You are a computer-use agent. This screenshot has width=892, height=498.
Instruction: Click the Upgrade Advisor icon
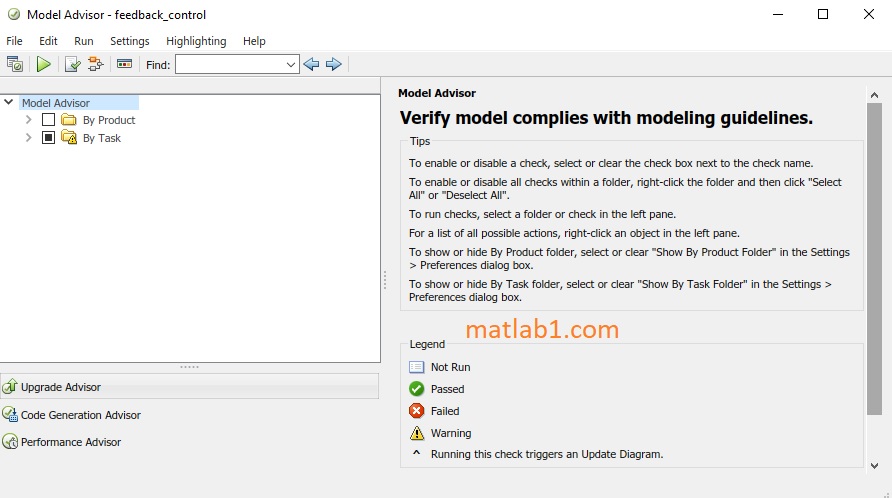(x=10, y=387)
